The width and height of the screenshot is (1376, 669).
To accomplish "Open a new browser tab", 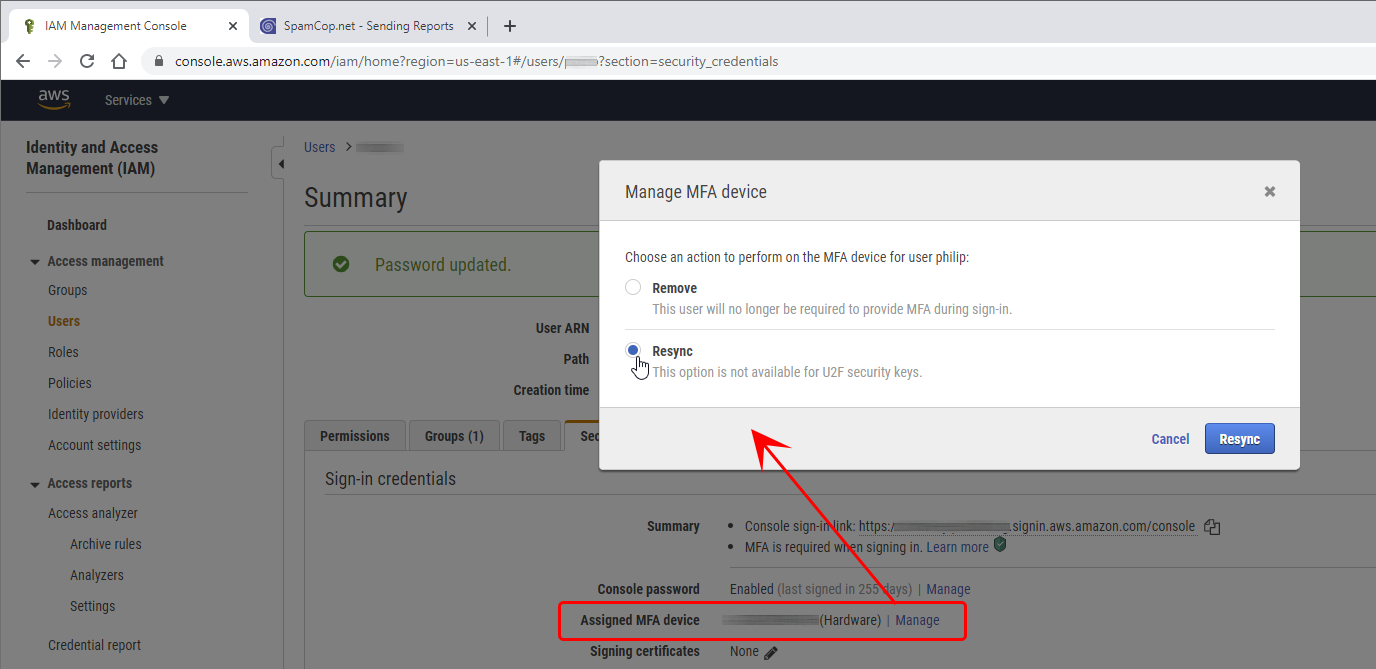I will (x=510, y=26).
